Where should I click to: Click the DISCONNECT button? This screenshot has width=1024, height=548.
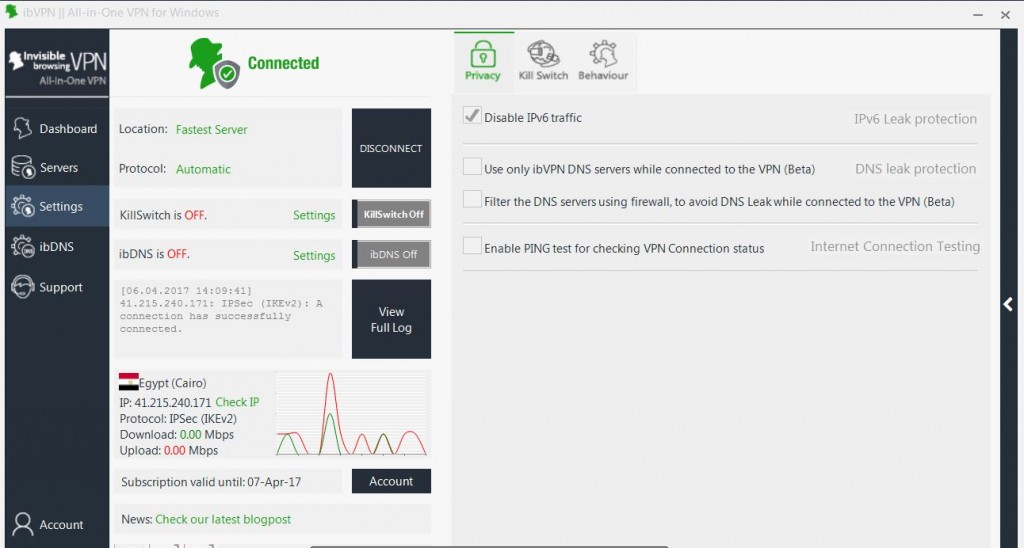click(391, 148)
